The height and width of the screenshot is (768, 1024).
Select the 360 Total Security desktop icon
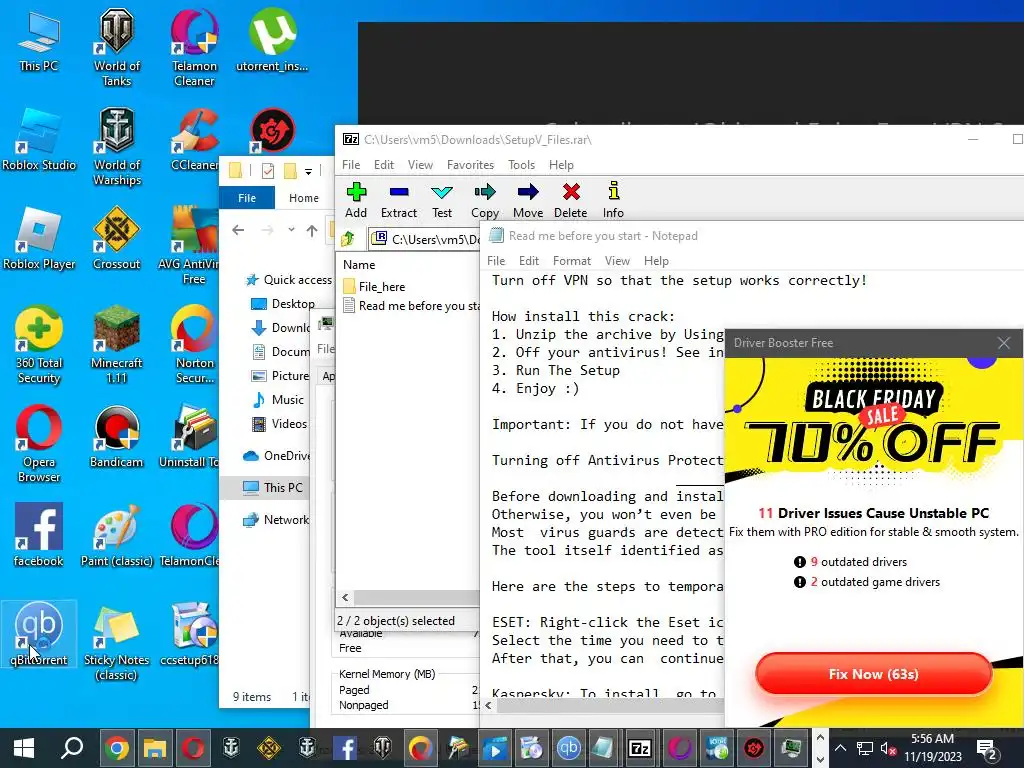tap(39, 345)
